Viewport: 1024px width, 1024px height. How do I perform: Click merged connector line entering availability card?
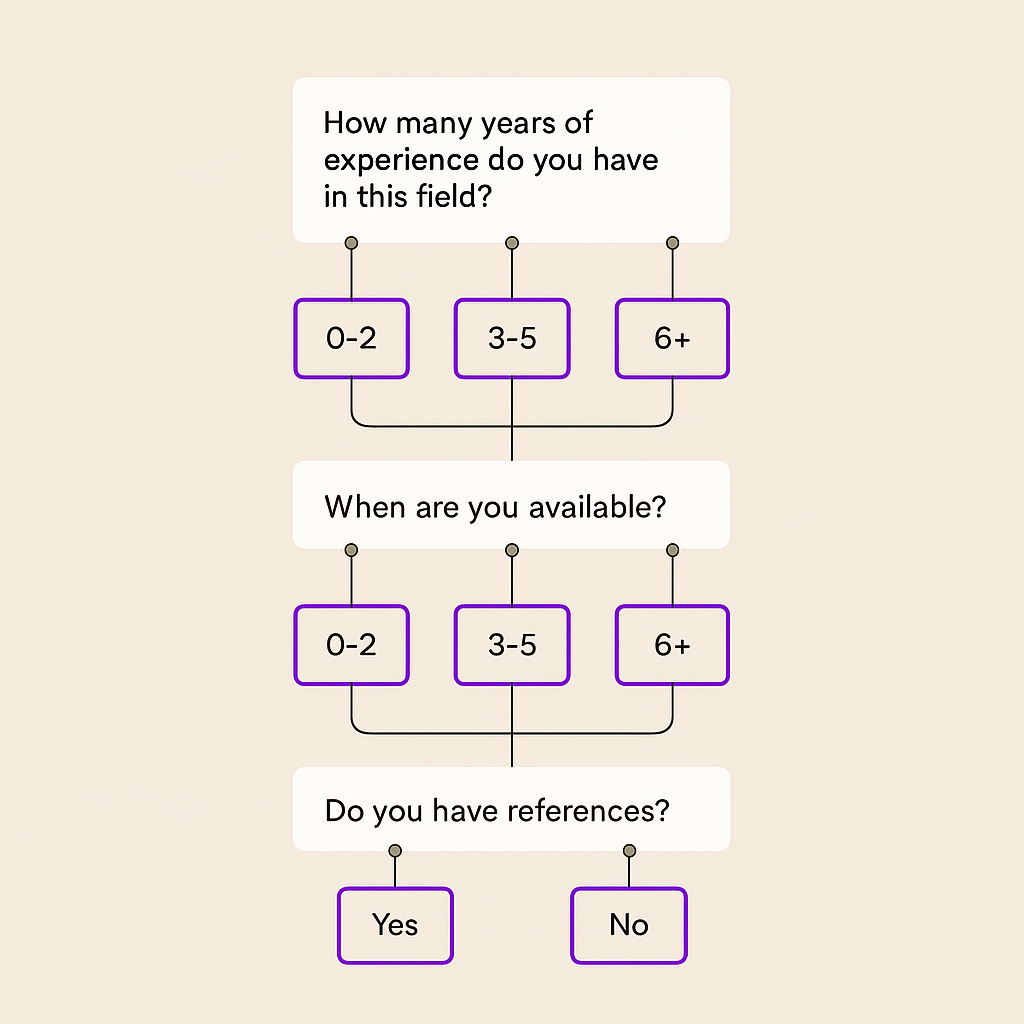pyautogui.click(x=512, y=444)
